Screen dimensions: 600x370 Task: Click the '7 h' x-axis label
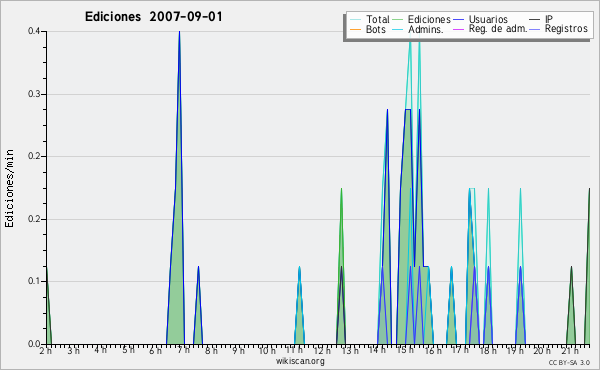coord(183,350)
